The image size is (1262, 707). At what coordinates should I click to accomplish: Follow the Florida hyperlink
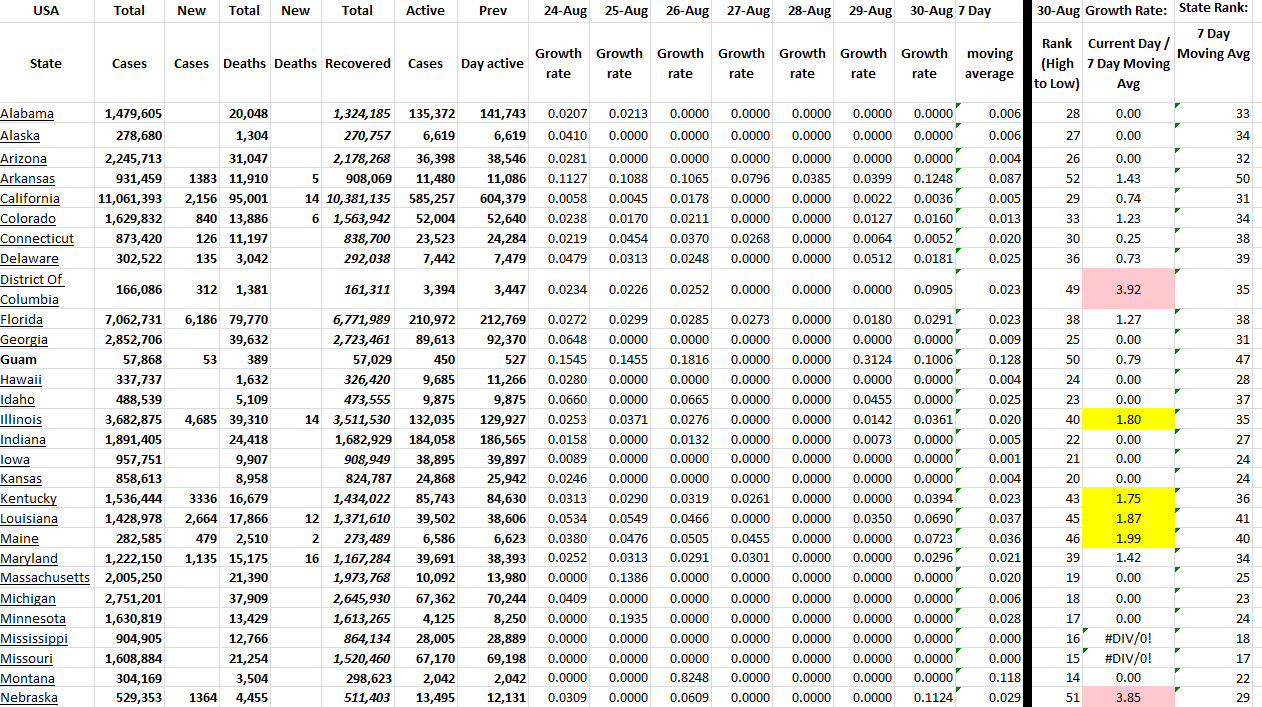coord(23,320)
